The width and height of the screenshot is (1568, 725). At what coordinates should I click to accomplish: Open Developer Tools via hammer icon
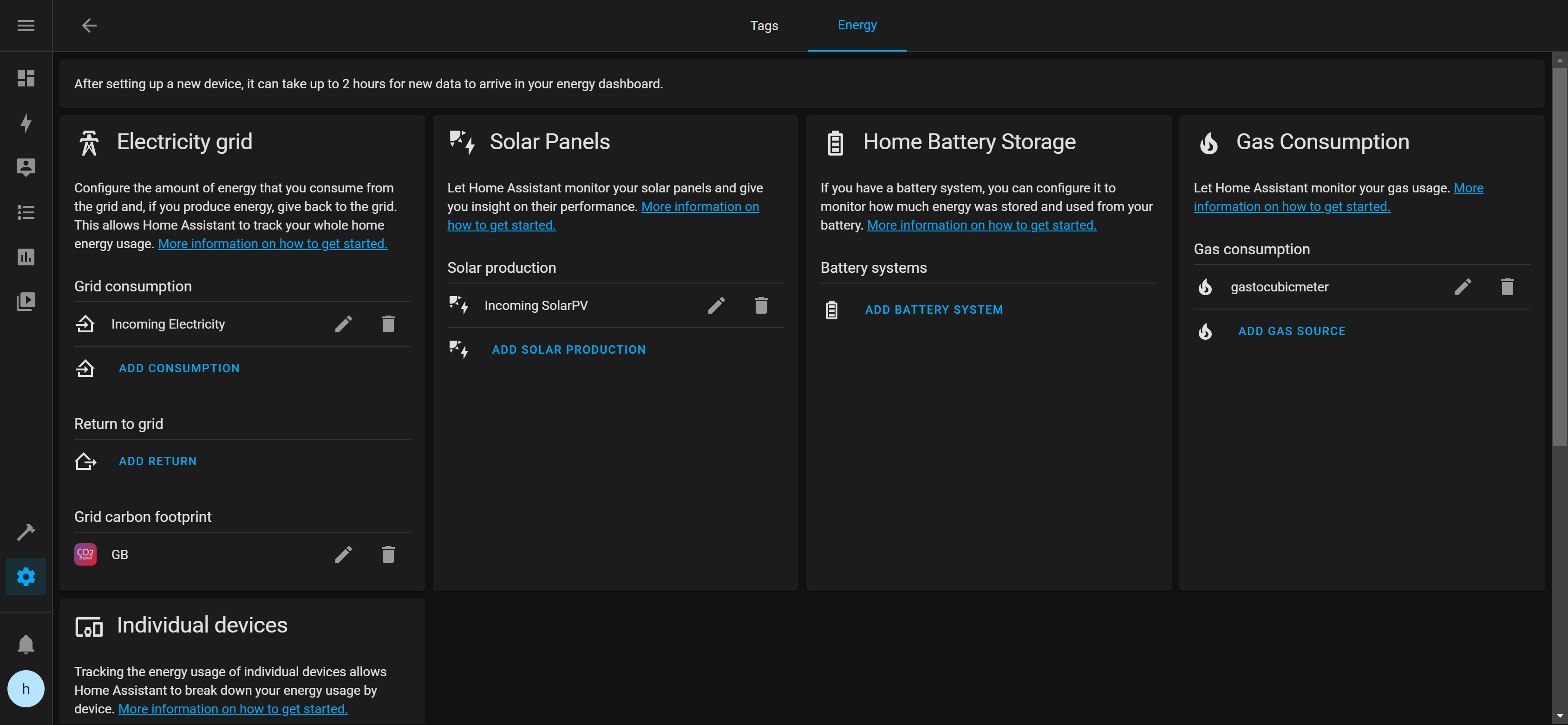pyautogui.click(x=26, y=532)
